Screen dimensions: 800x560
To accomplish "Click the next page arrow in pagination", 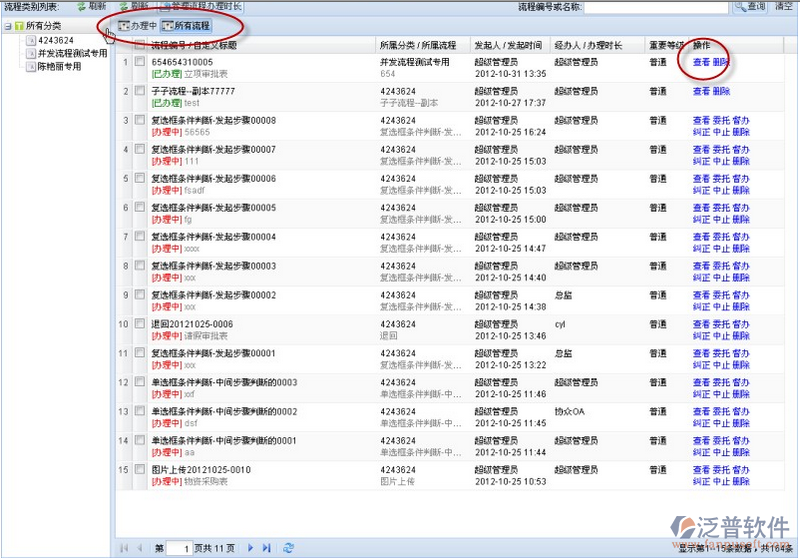I will (251, 548).
